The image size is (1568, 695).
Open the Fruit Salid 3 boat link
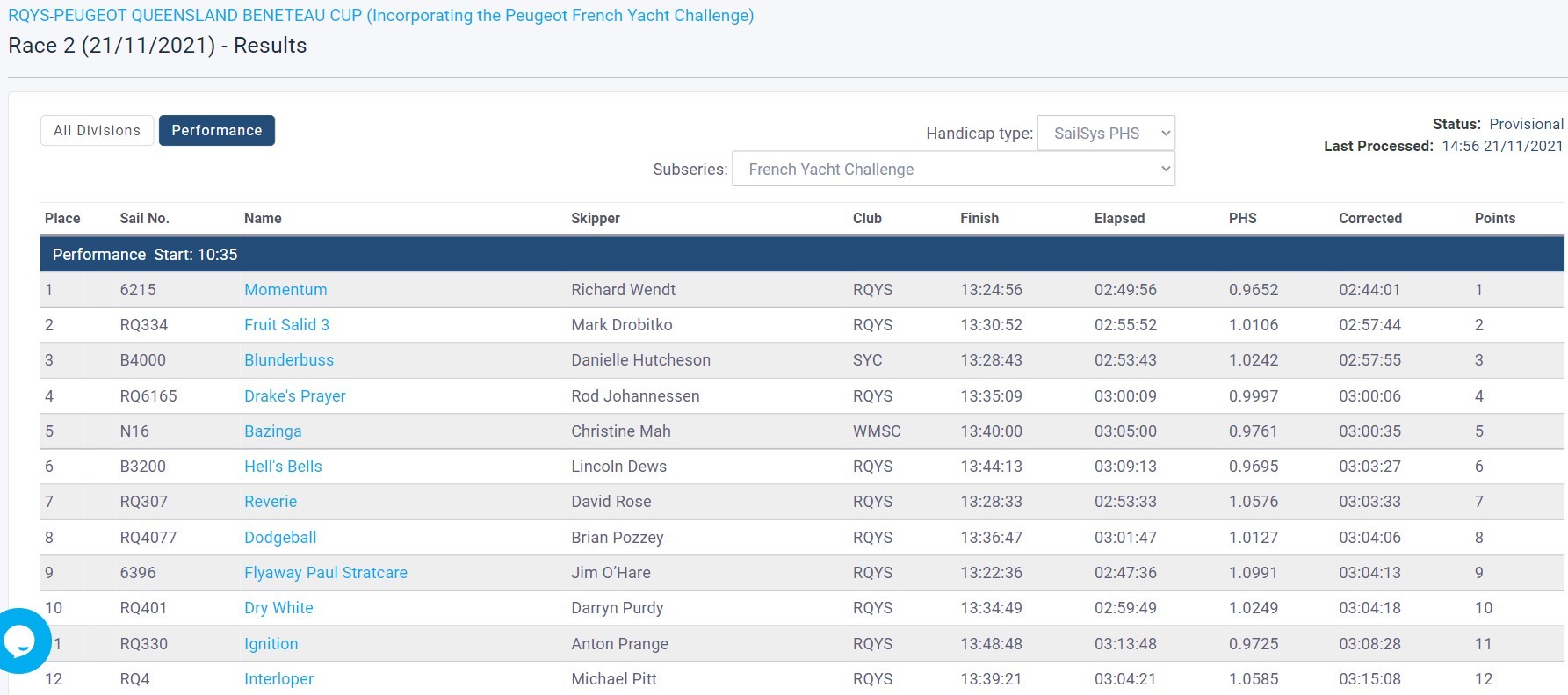[286, 324]
